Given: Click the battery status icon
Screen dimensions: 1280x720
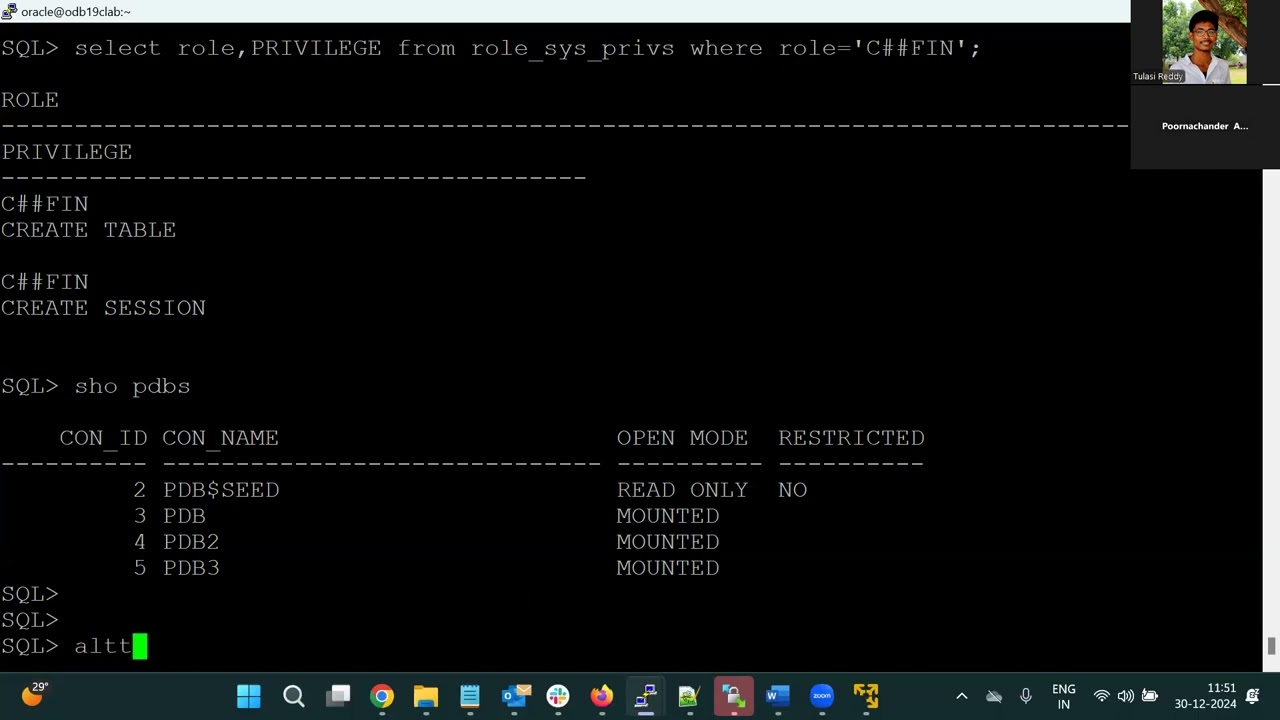Looking at the screenshot, I should pyautogui.click(x=1150, y=696).
